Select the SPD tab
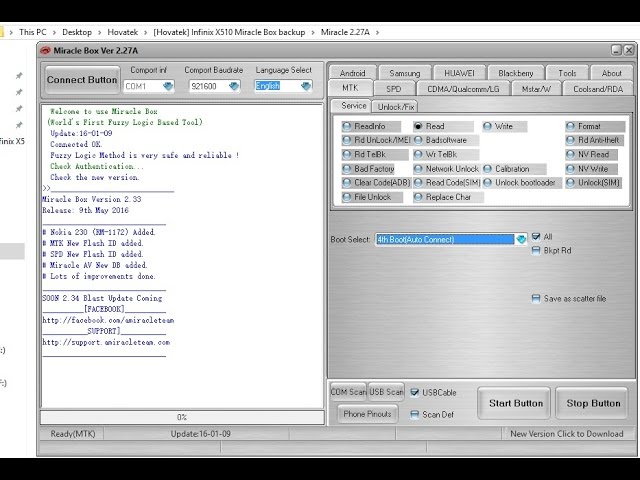Screen dimensions: 640x480 [393, 89]
